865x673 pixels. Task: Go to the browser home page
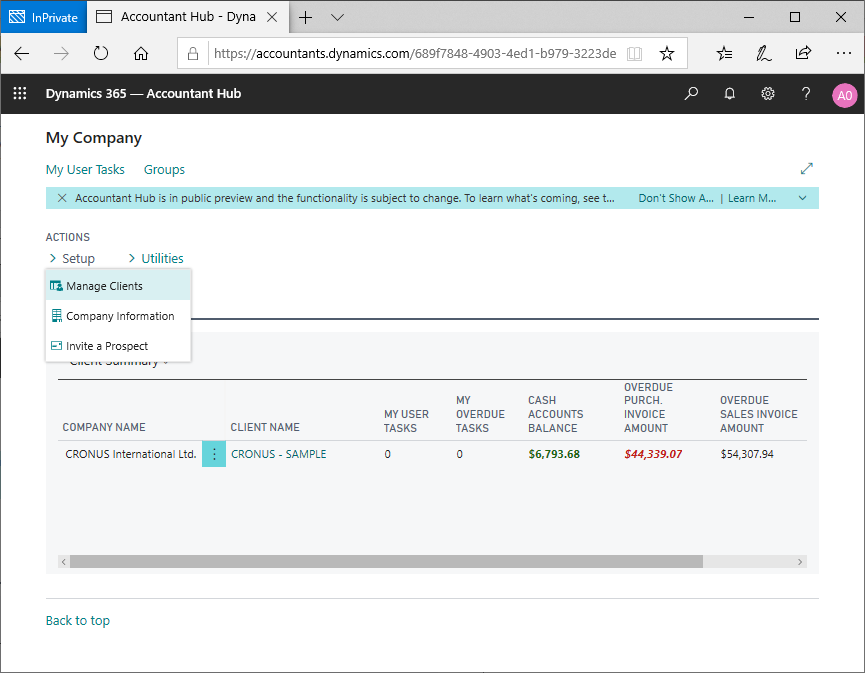141,54
